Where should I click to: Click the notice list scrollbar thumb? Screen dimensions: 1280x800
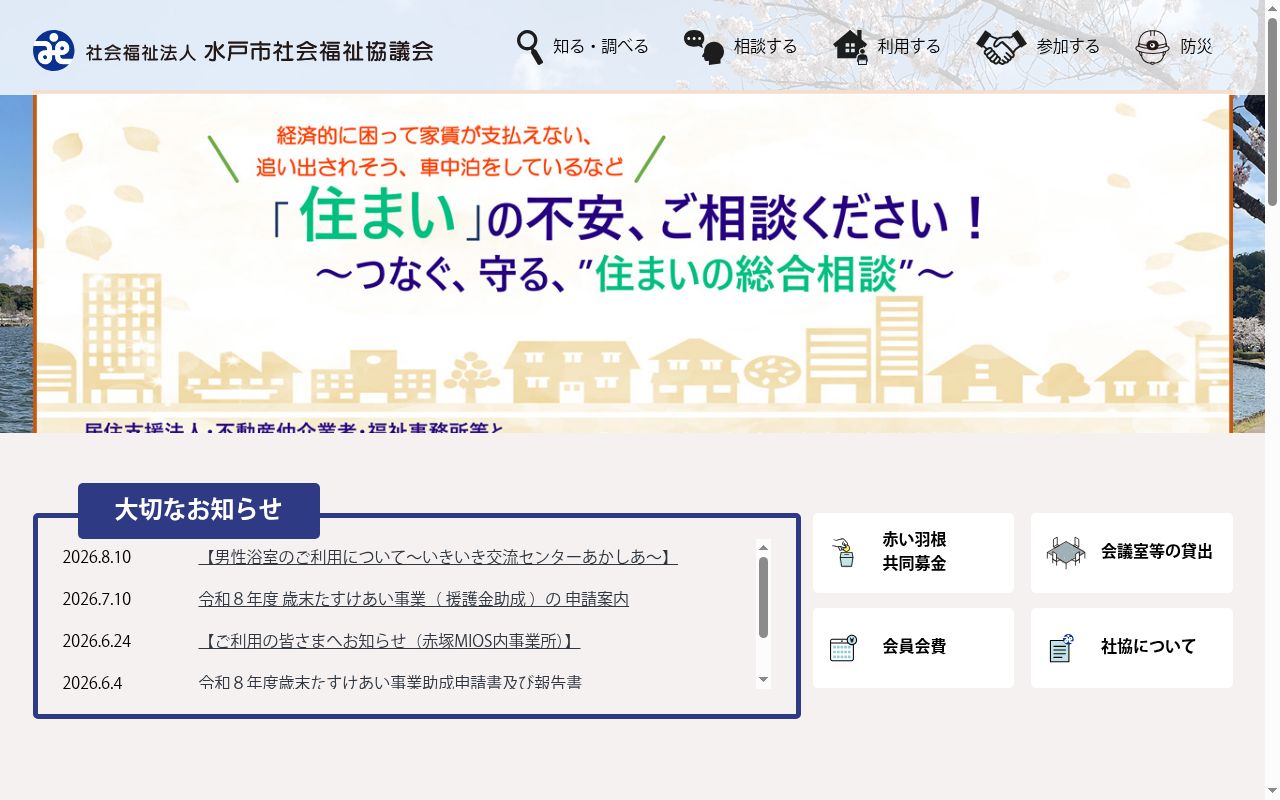coord(763,597)
